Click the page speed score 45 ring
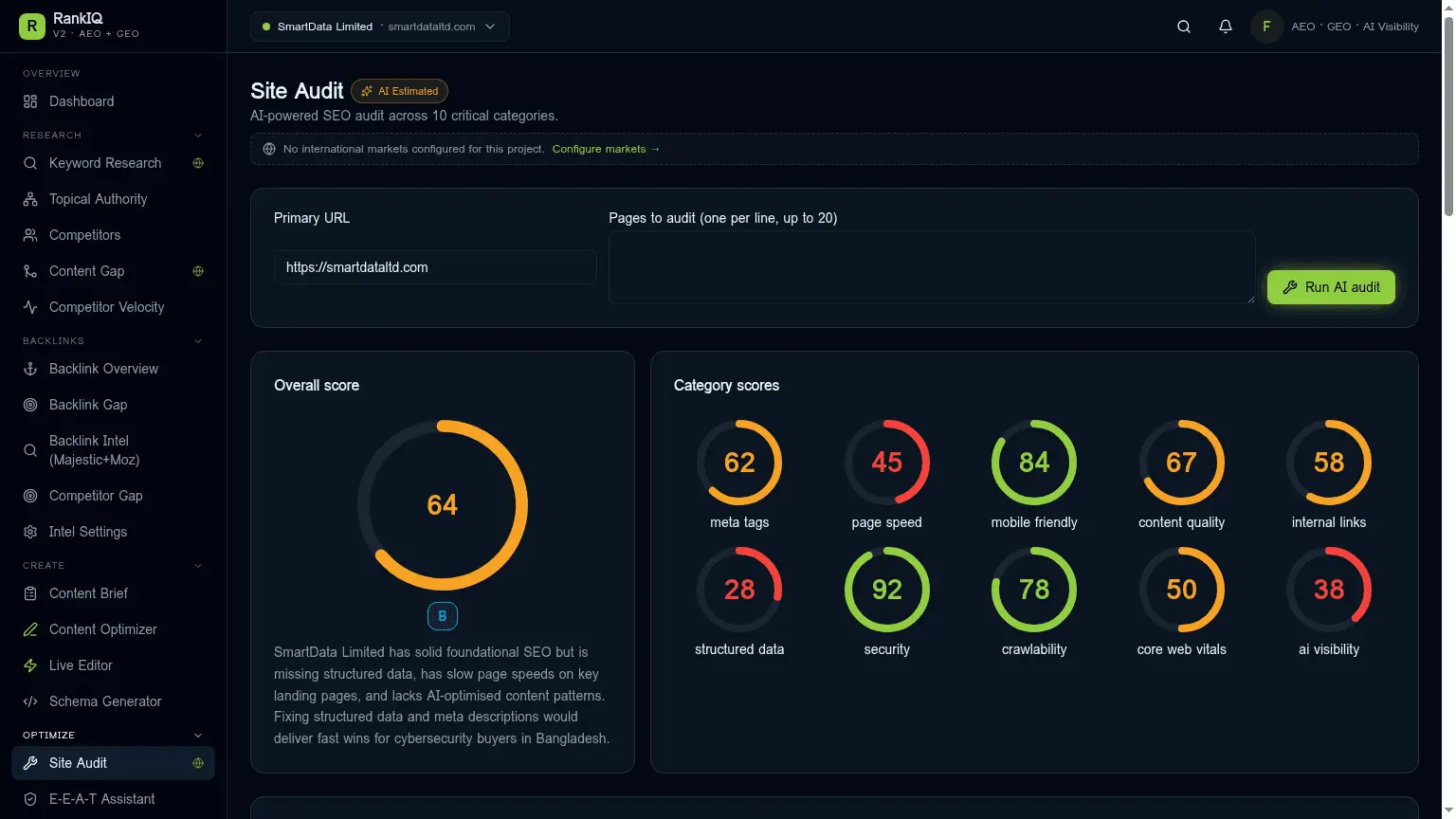1456x819 pixels. (x=887, y=463)
